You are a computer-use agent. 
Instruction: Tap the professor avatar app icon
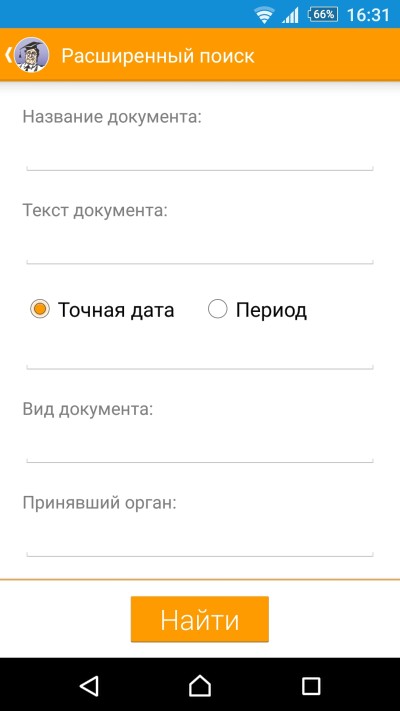pyautogui.click(x=32, y=55)
